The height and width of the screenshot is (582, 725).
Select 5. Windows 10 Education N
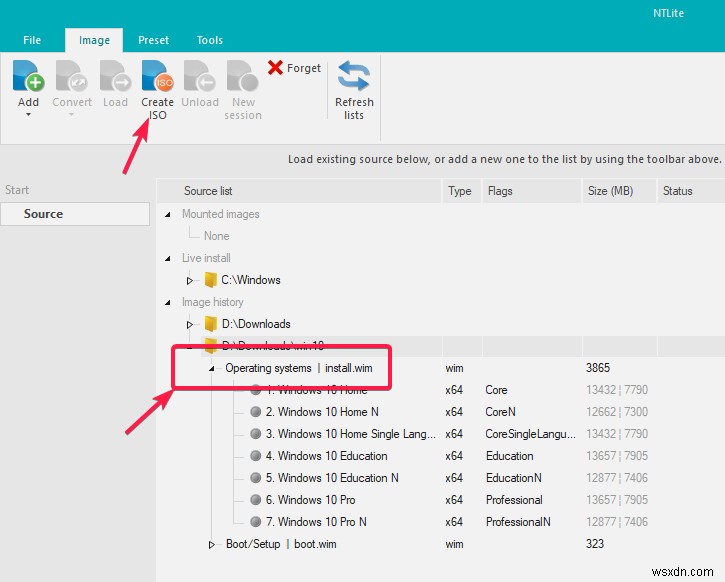click(332, 478)
